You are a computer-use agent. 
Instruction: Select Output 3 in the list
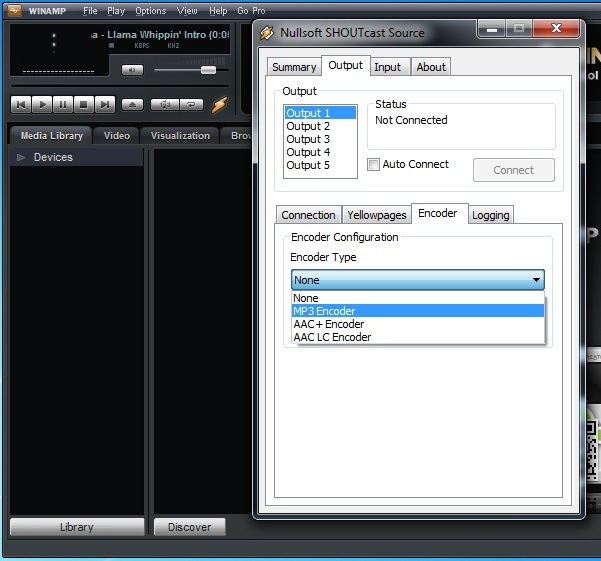pyautogui.click(x=320, y=139)
